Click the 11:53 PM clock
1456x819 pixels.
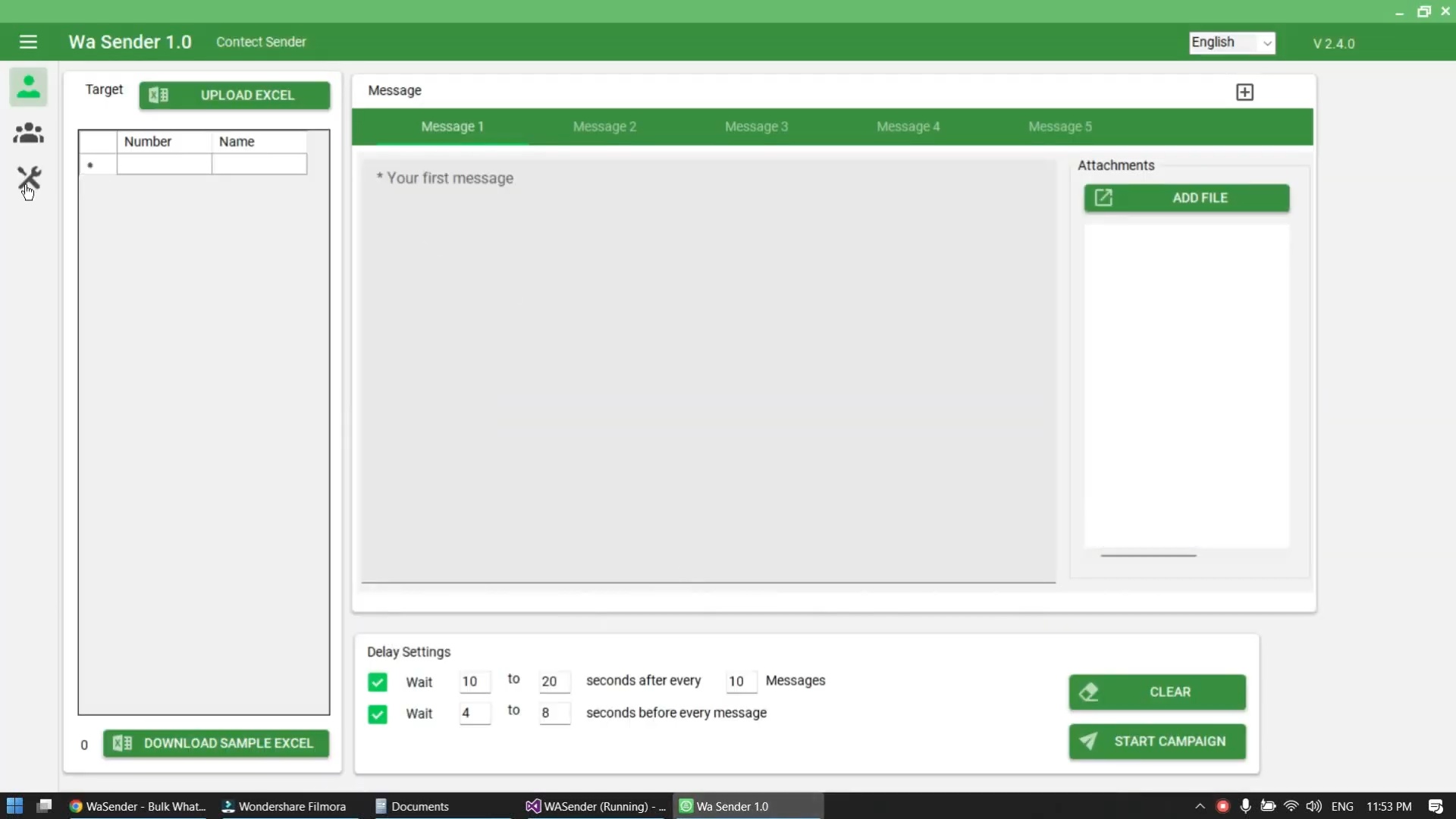tap(1389, 806)
